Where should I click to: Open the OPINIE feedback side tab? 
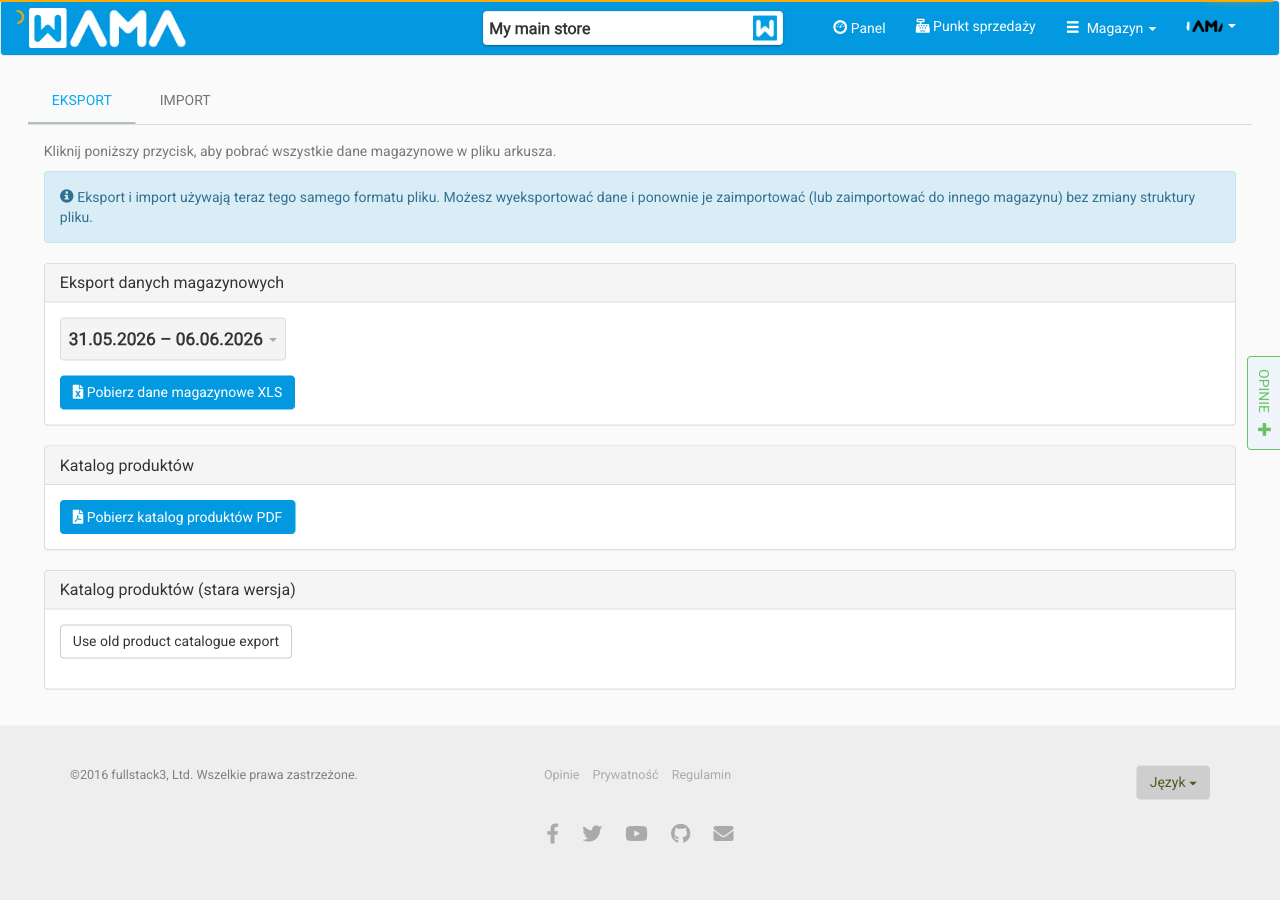click(x=1264, y=402)
